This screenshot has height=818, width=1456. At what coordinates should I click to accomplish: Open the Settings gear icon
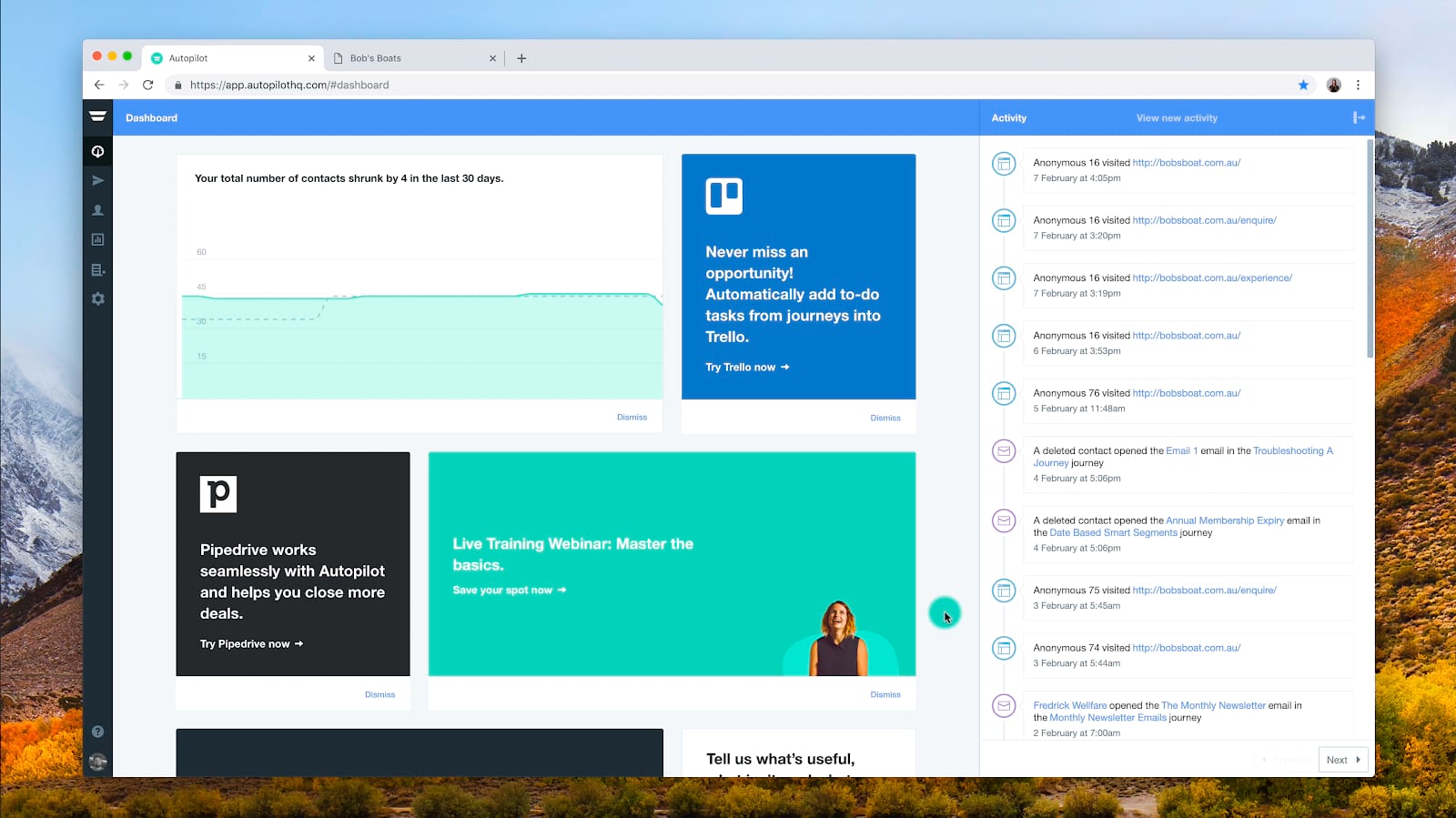point(97,298)
